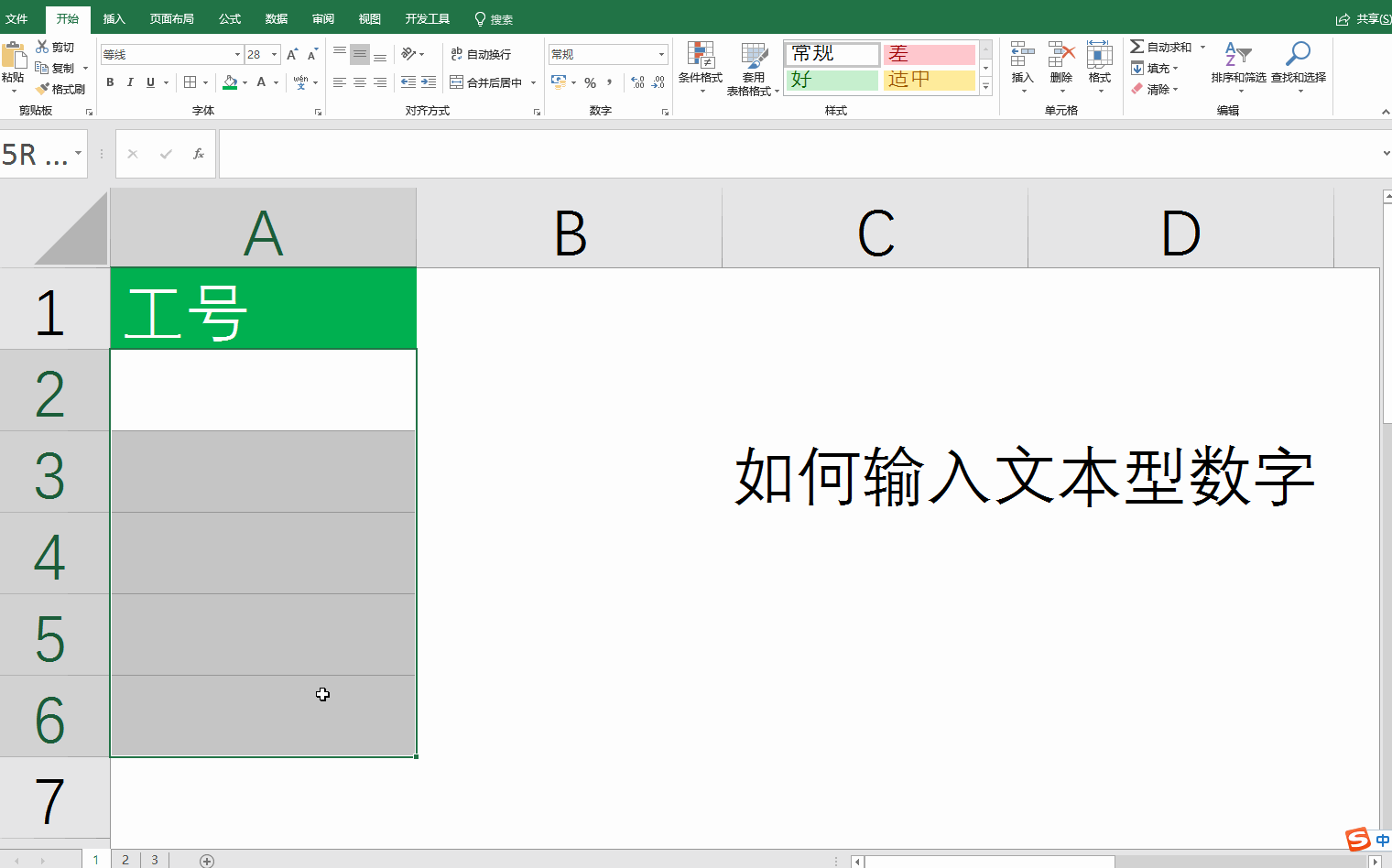Increase the font size with the large A button

(x=292, y=55)
